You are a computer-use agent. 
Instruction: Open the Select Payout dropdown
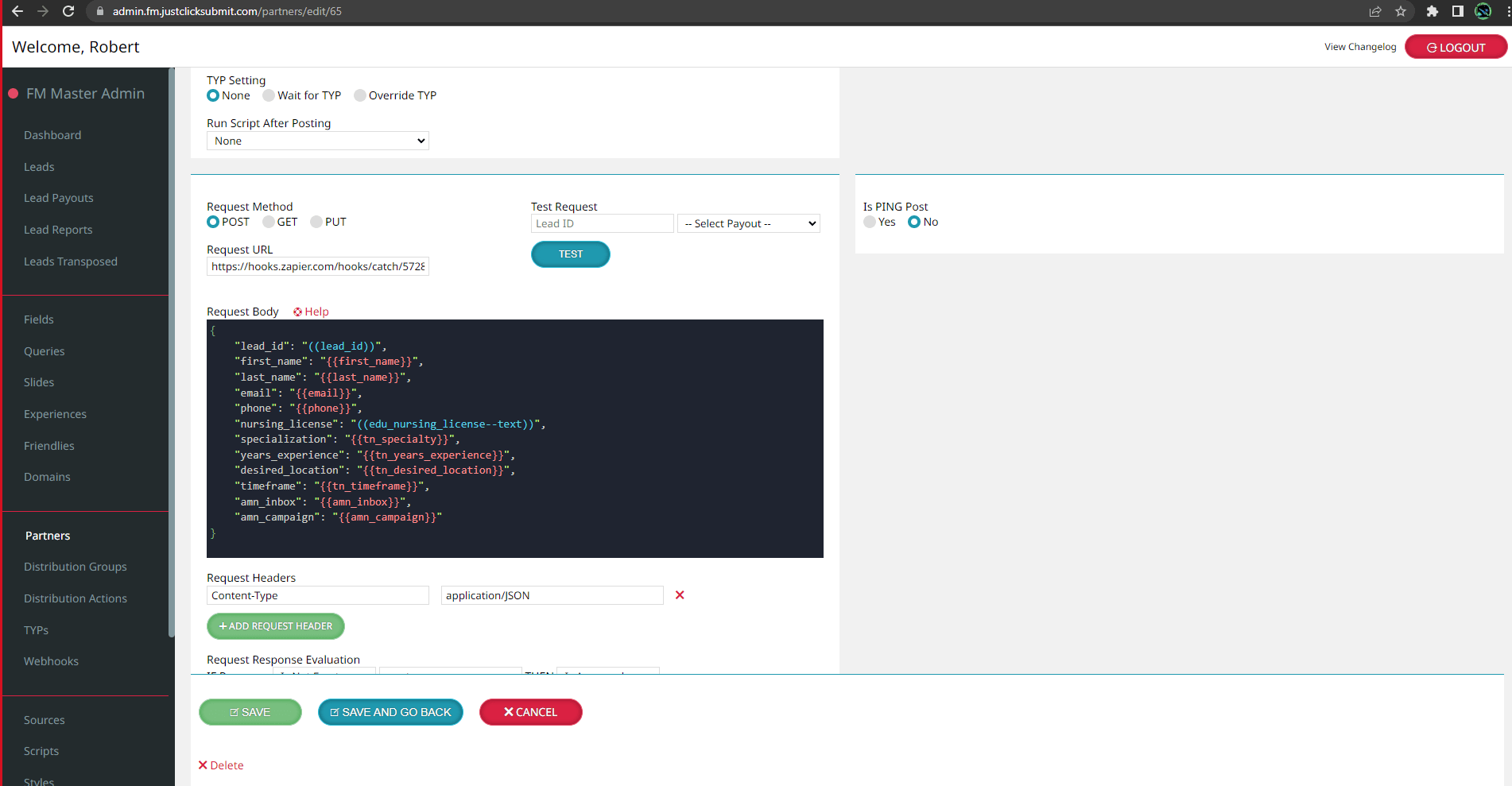click(749, 223)
